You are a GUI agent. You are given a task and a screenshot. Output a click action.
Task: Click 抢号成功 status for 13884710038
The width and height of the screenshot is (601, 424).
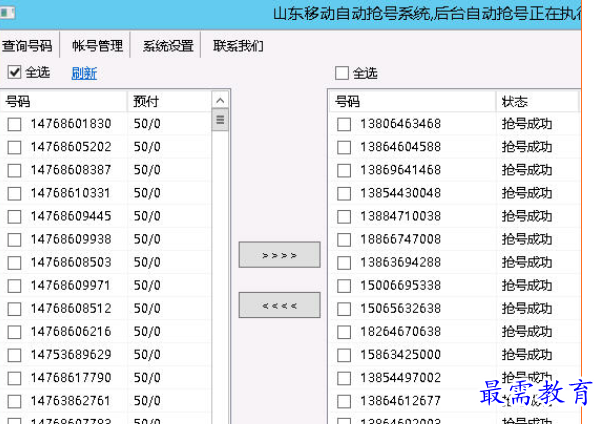coord(527,216)
